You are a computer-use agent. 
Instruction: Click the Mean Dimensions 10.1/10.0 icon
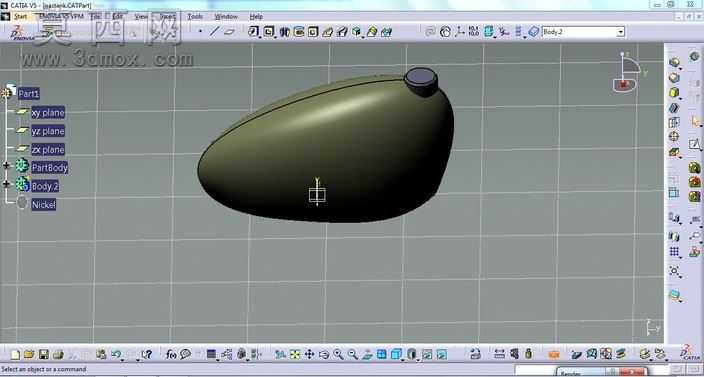click(x=474, y=32)
